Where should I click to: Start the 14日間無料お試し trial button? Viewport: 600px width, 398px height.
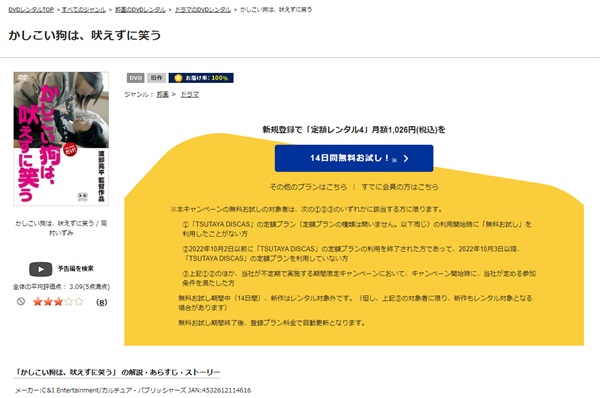[x=354, y=158]
